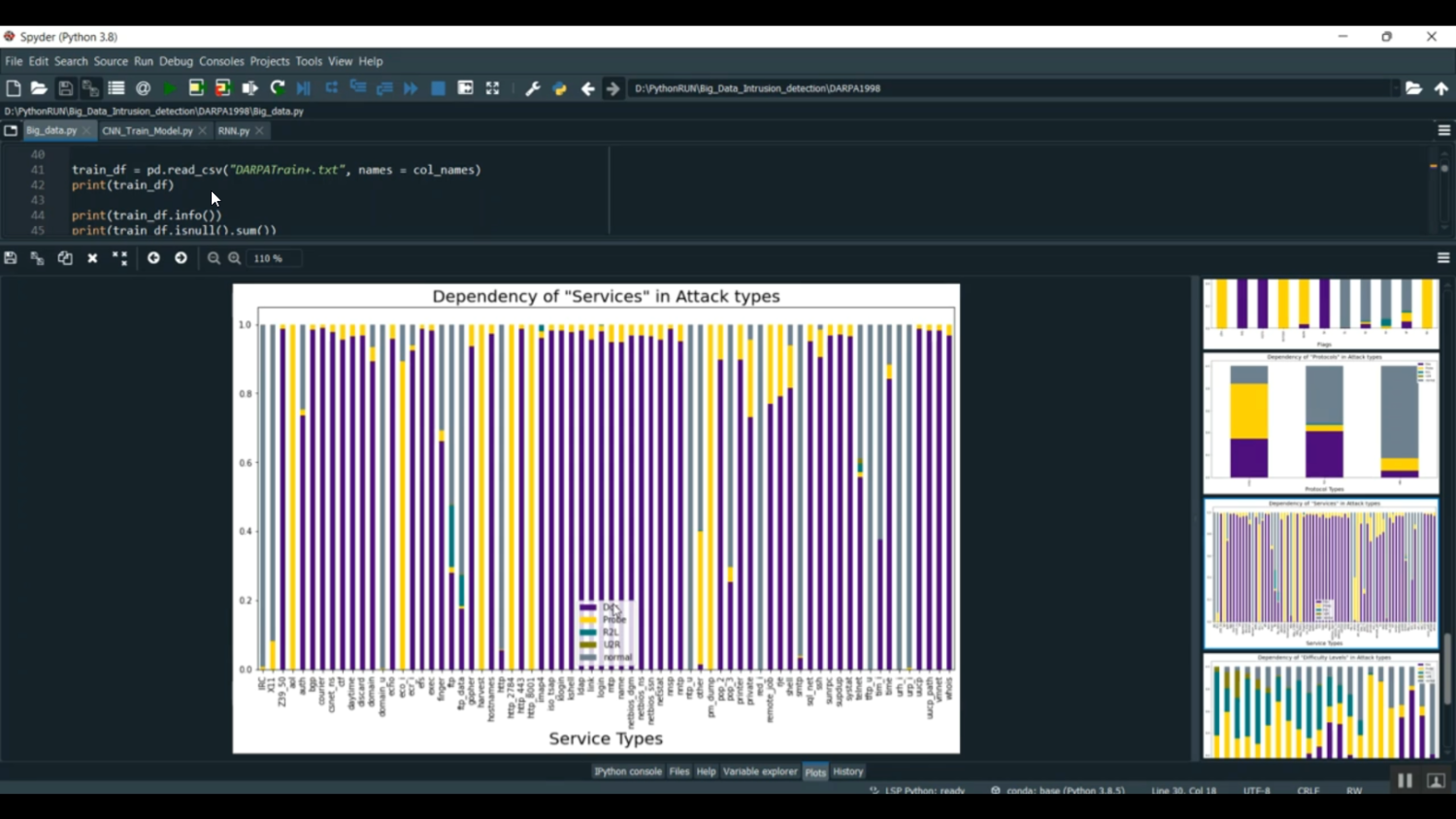Select the Protocols attack types plot thumbnail
Image resolution: width=1456 pixels, height=819 pixels.
click(1320, 424)
